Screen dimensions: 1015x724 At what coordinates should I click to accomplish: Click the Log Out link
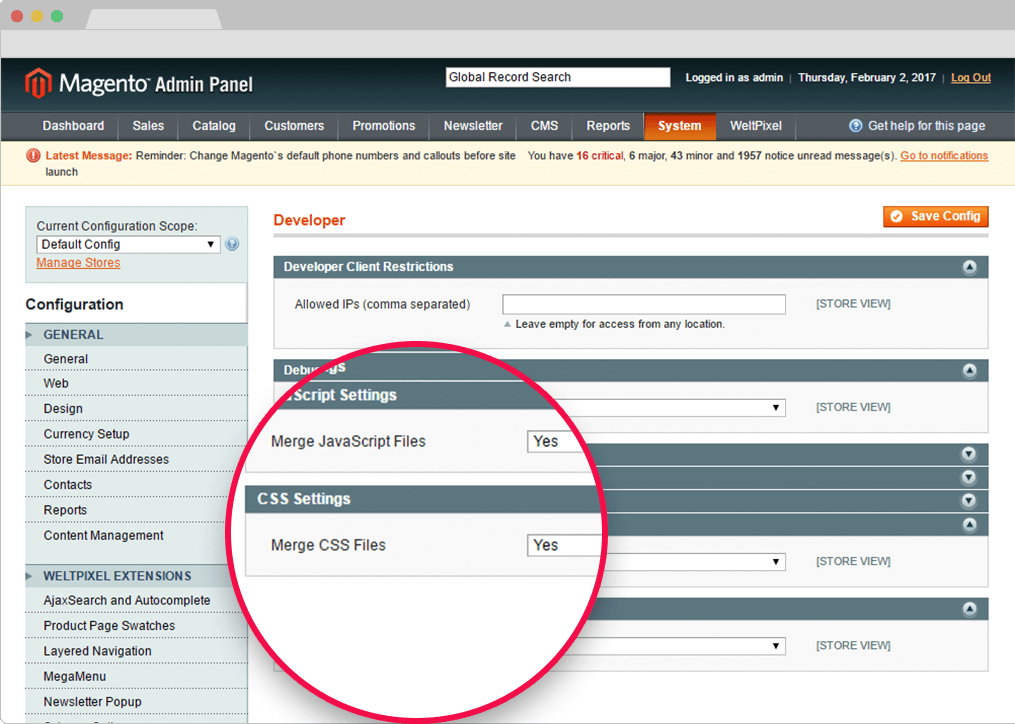click(970, 78)
